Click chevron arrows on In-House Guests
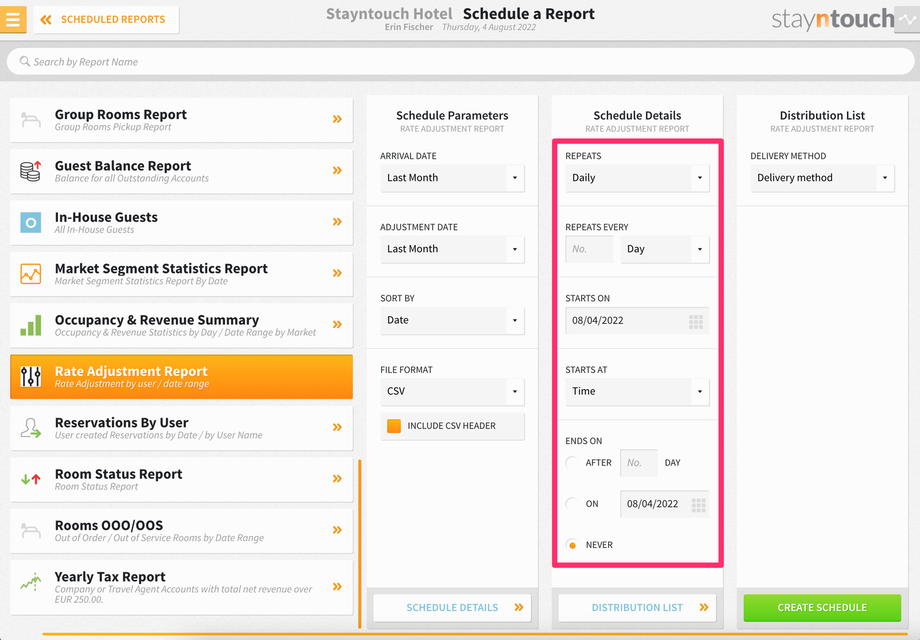This screenshot has height=640, width=920. 337,222
